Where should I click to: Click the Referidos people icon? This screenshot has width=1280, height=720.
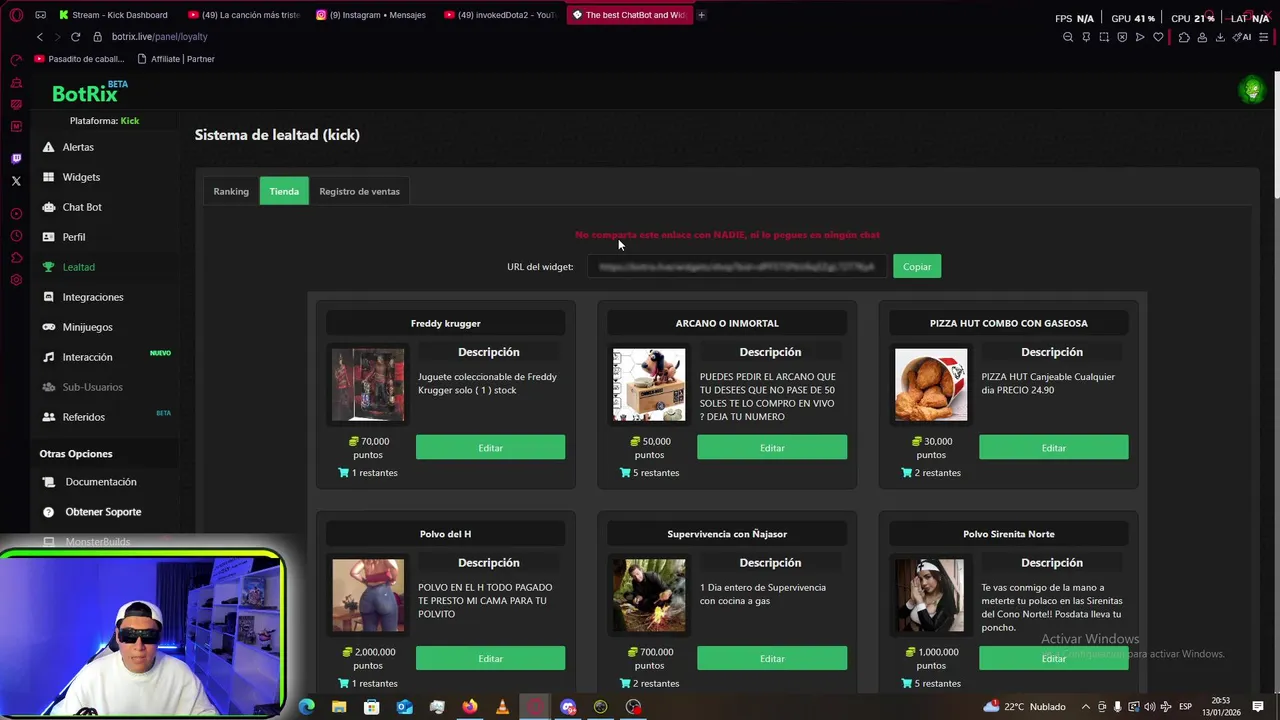48,417
